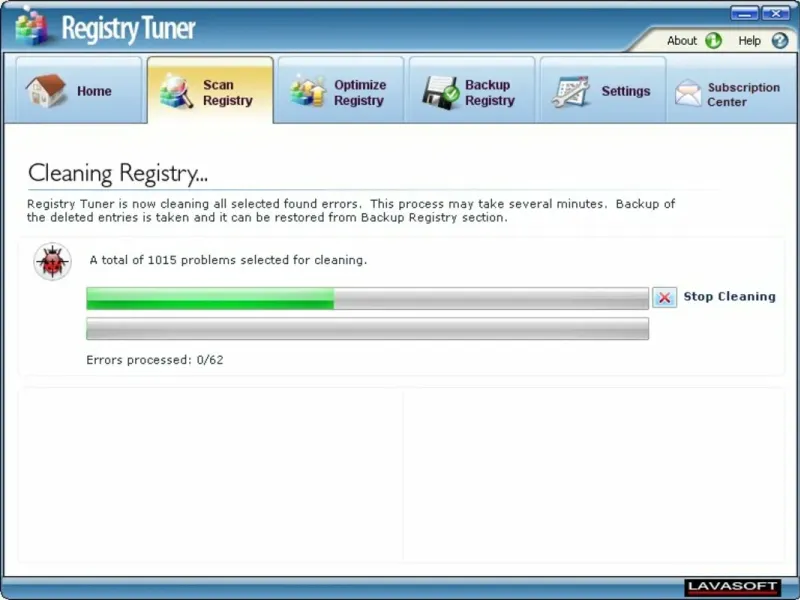Click the magnifier cubes Scan Registry icon
This screenshot has width=800, height=600.
point(176,91)
